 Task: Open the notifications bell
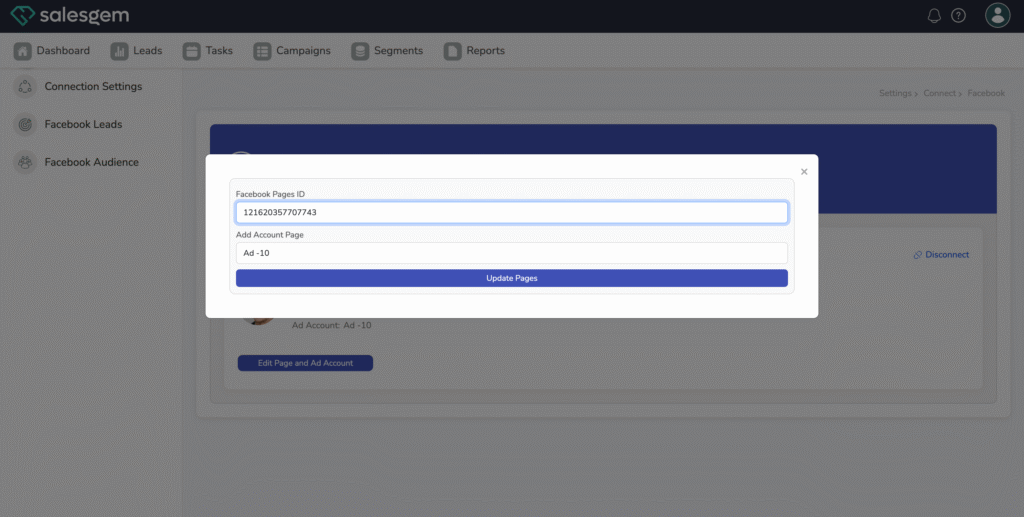pos(935,16)
